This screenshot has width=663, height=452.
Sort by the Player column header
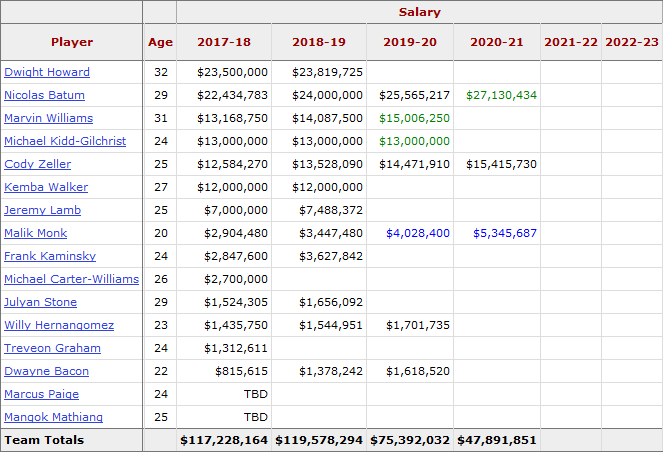point(72,42)
